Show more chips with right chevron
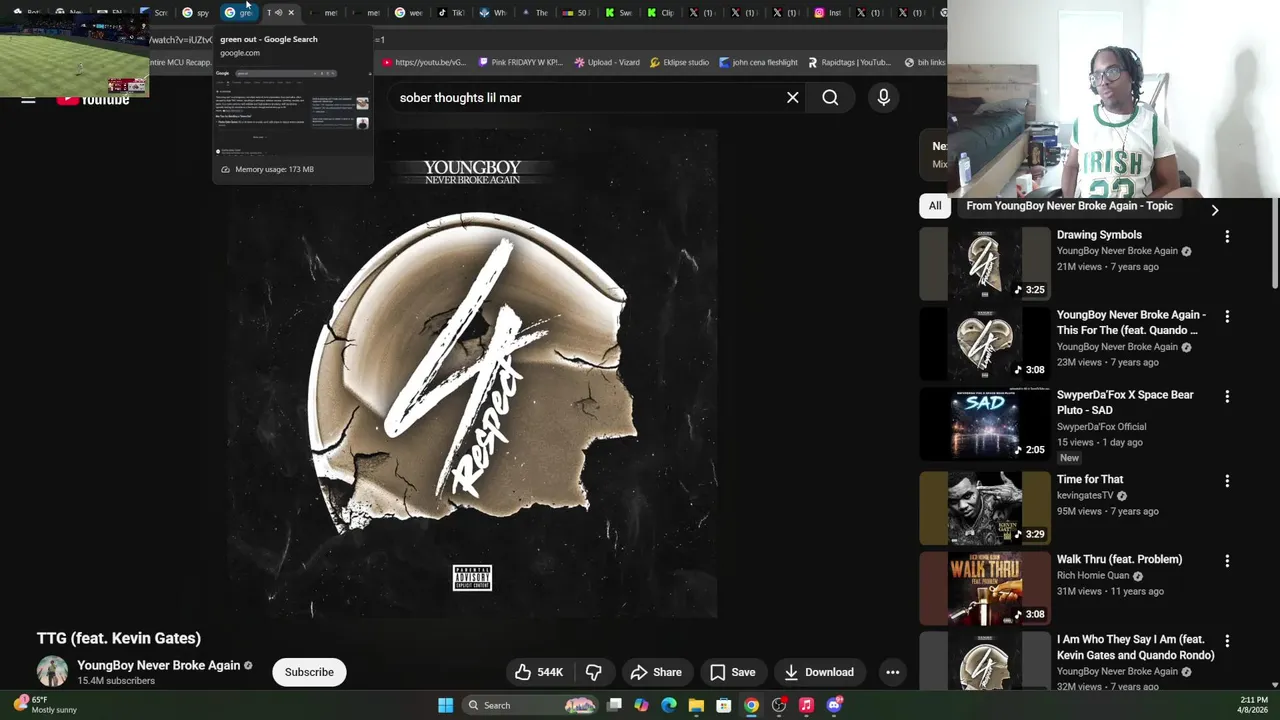The width and height of the screenshot is (1280, 720). pyautogui.click(x=1215, y=210)
